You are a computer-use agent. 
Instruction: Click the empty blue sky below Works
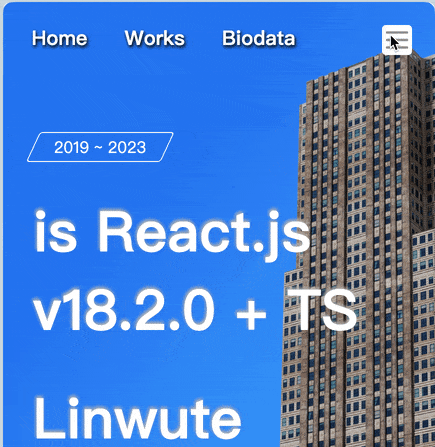[x=155, y=87]
